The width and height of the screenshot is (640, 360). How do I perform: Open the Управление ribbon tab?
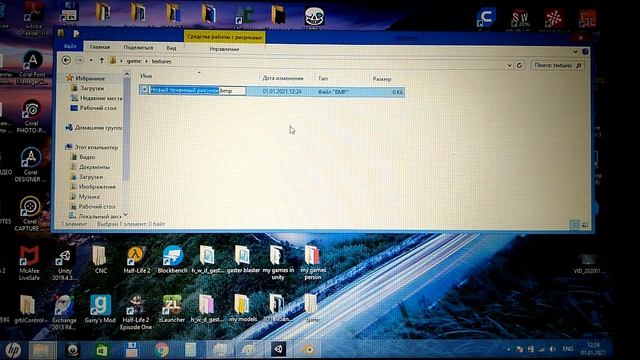[x=224, y=49]
